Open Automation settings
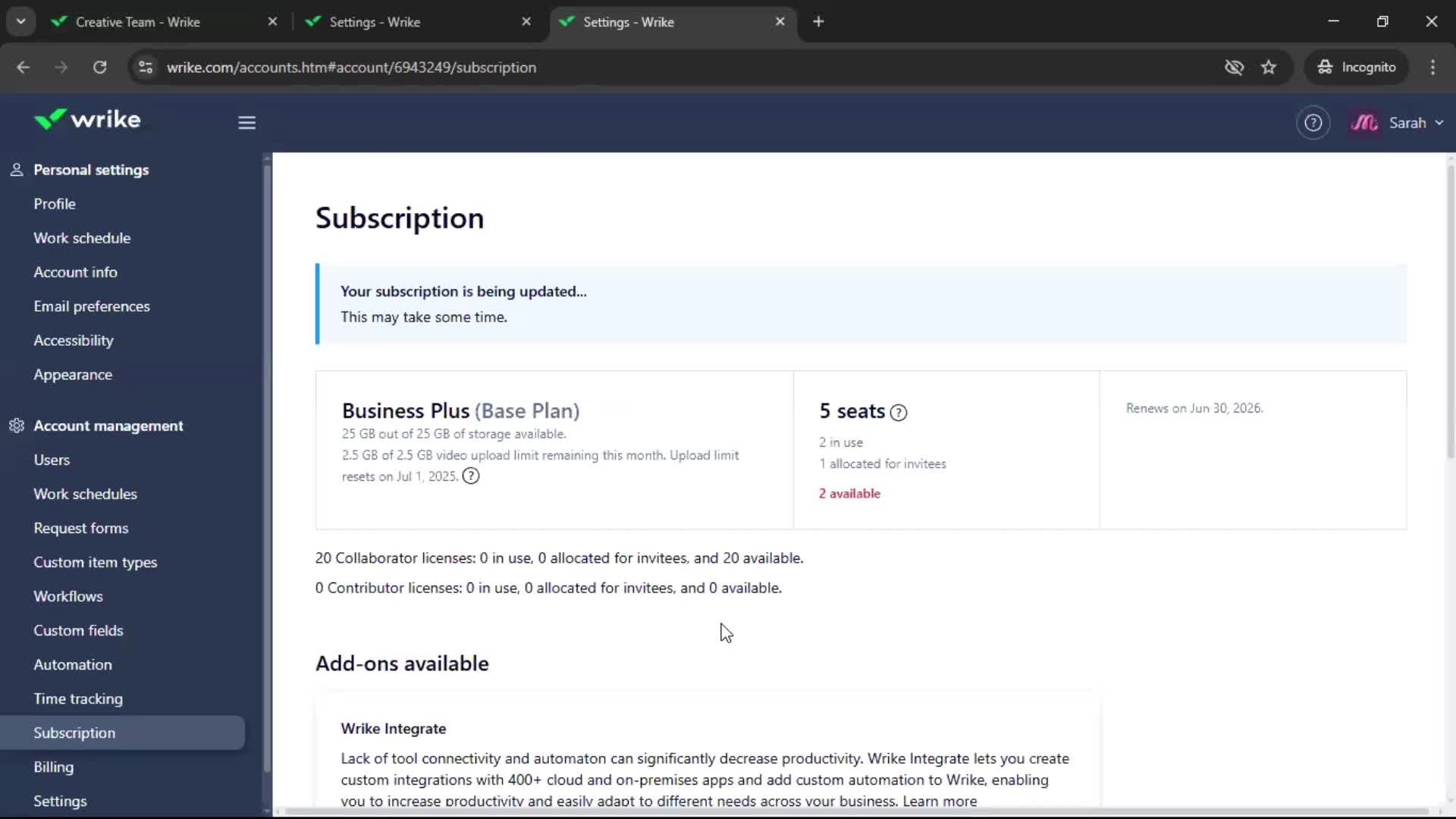The width and height of the screenshot is (1456, 819). pos(73,665)
